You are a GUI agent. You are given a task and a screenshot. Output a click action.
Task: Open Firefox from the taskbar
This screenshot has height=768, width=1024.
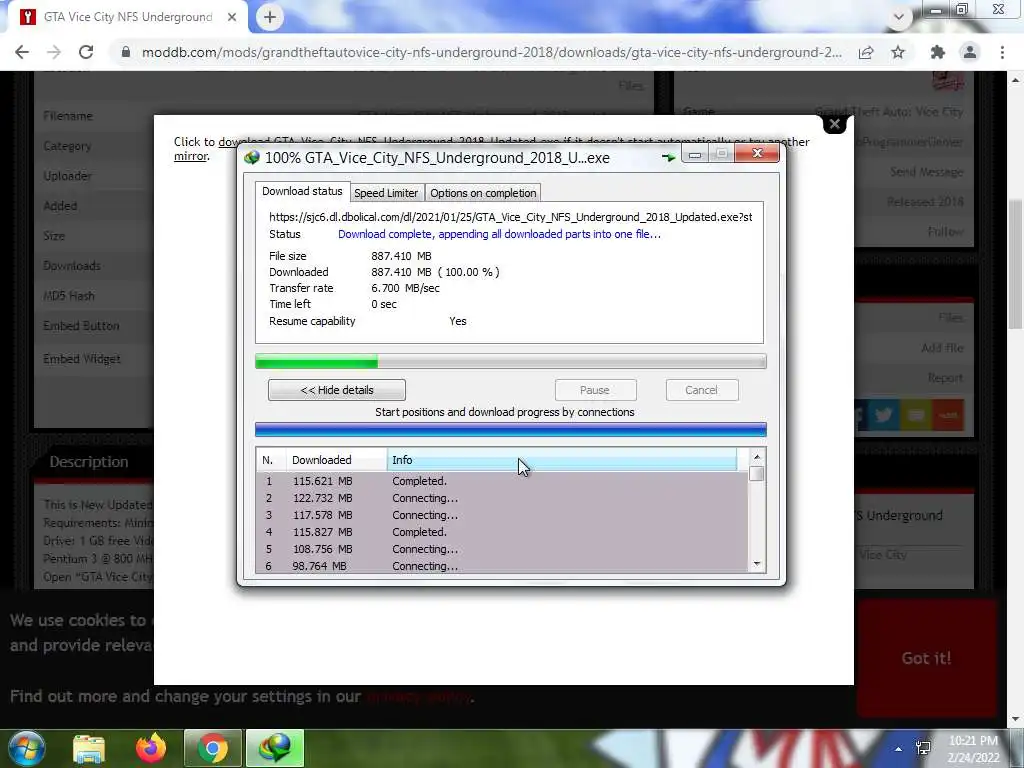151,748
